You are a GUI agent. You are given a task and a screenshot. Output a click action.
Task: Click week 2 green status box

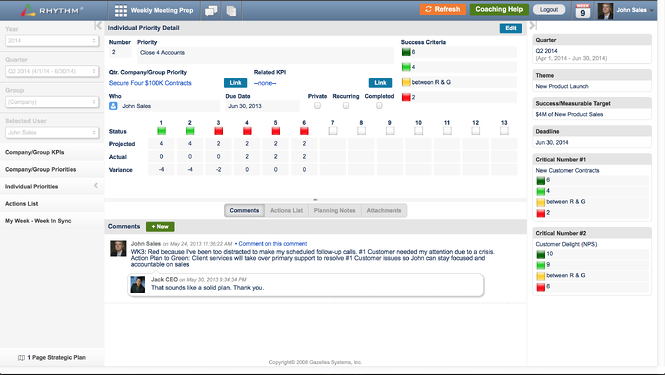pyautogui.click(x=190, y=131)
